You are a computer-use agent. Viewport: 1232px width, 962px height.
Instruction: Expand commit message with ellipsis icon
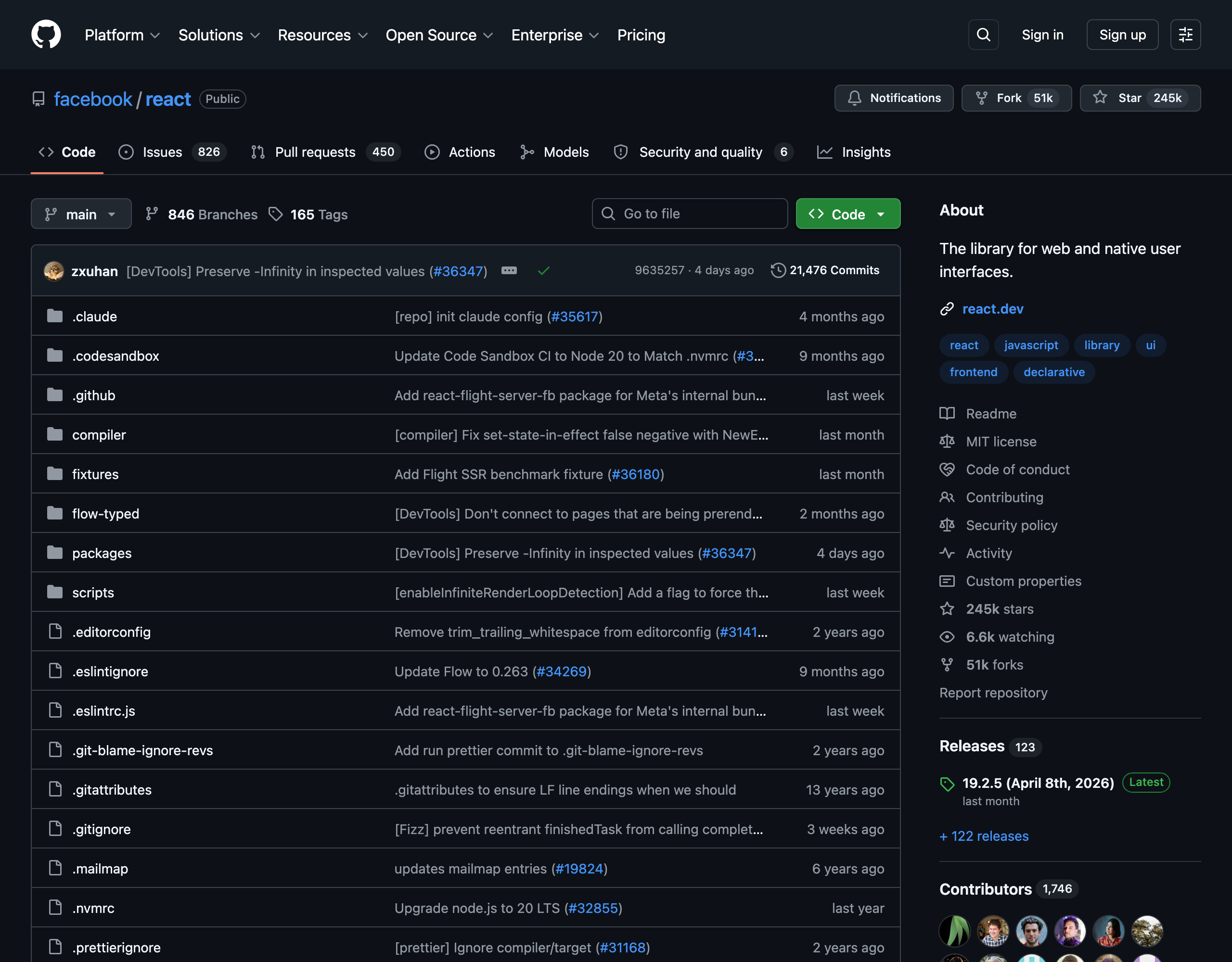509,271
